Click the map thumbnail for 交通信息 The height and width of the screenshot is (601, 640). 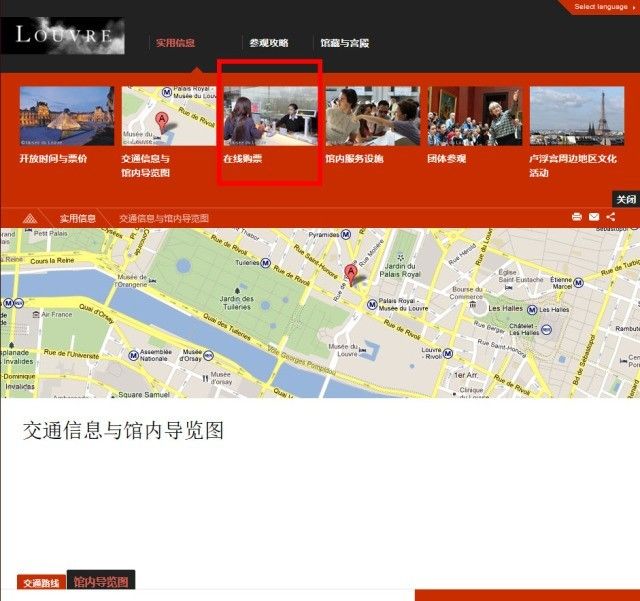169,116
